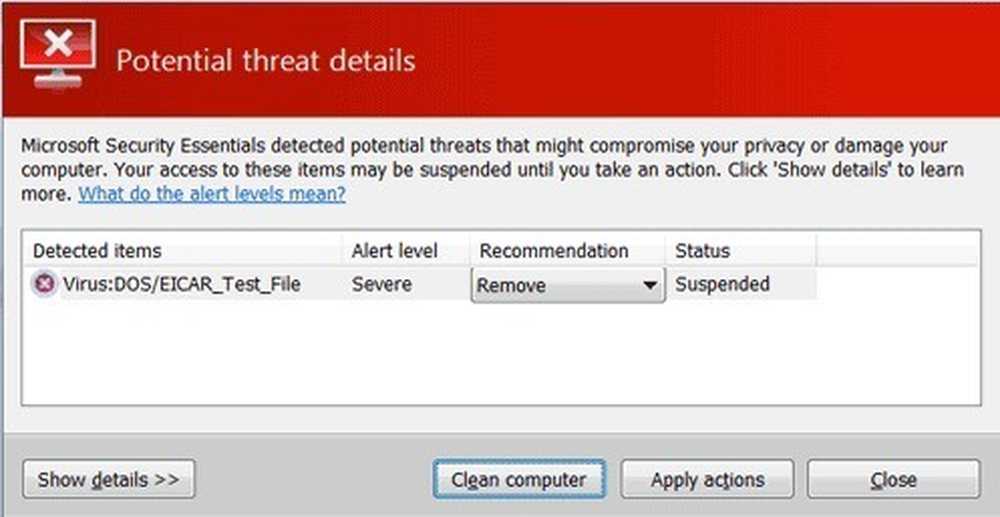Click the blank column header right of Status
This screenshot has height=517, width=1000.
897,251
